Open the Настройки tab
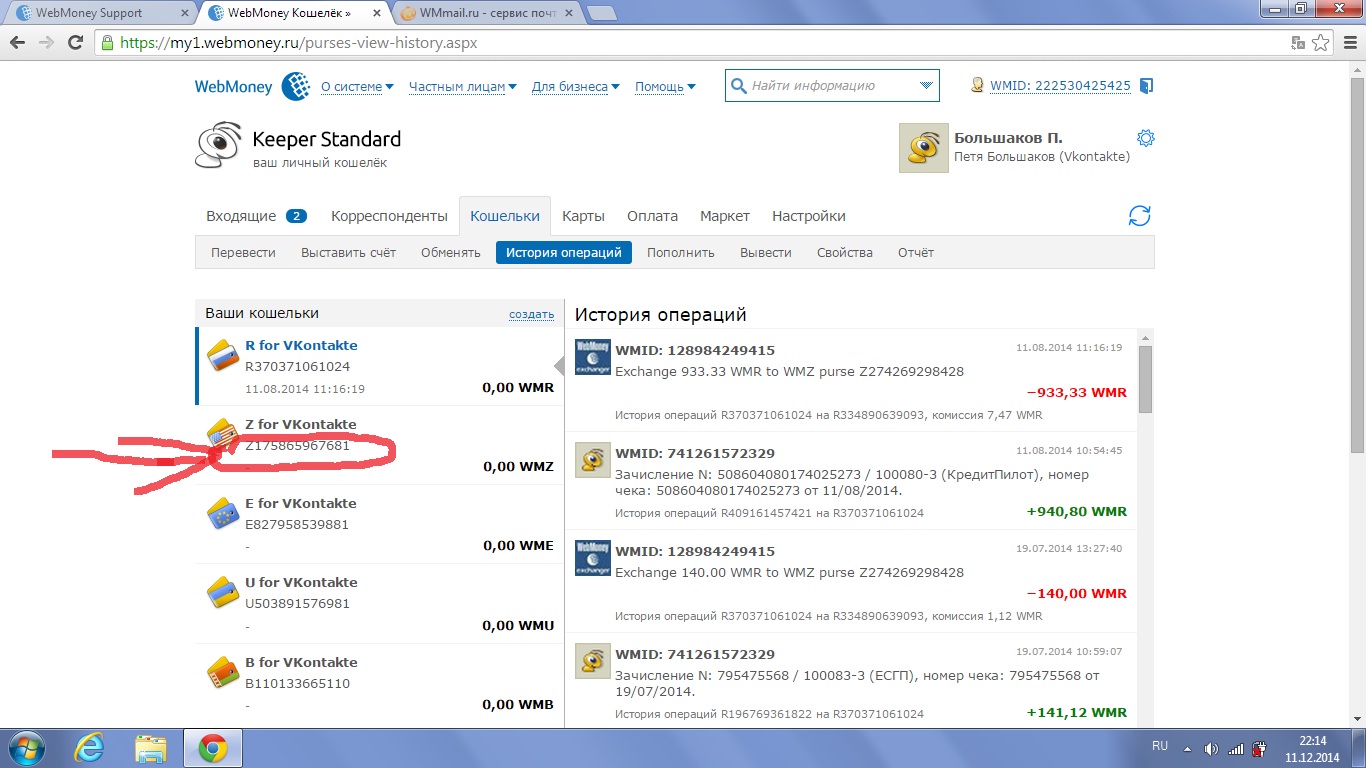 point(809,216)
